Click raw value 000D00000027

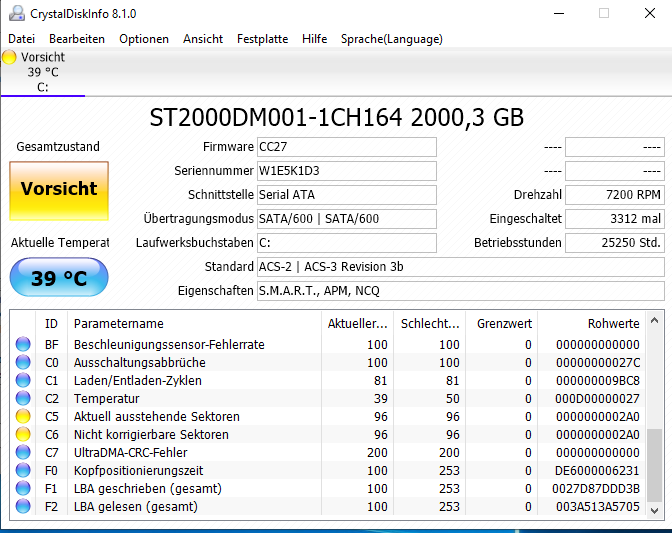(597, 398)
